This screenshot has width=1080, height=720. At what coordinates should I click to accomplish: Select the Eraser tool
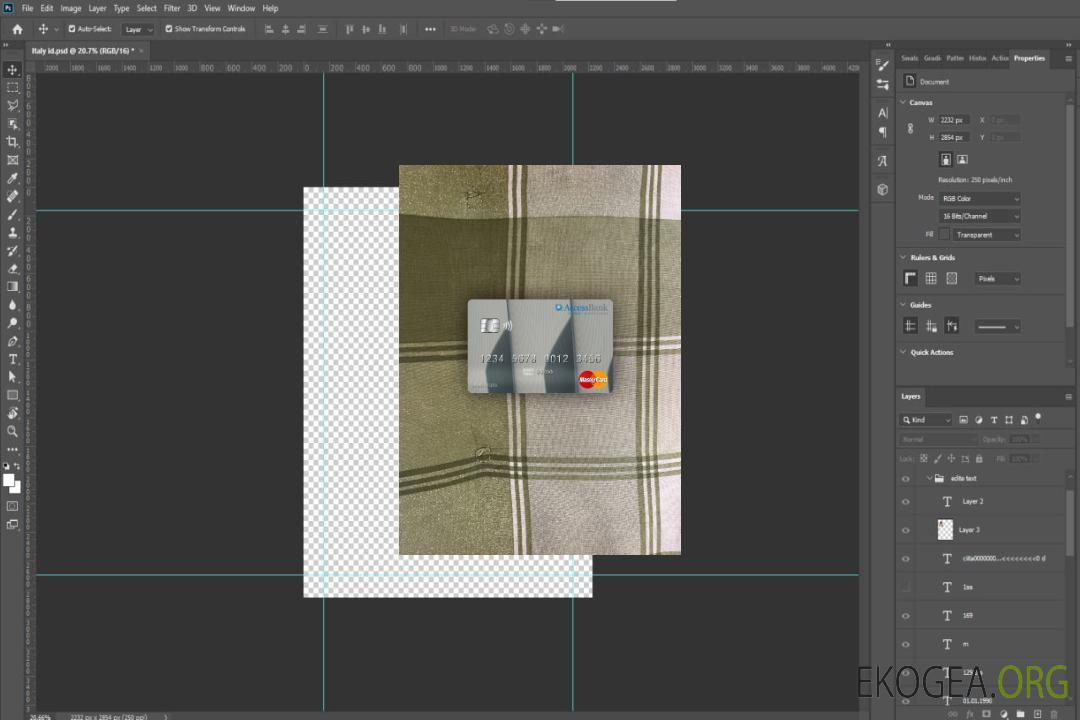point(12,268)
